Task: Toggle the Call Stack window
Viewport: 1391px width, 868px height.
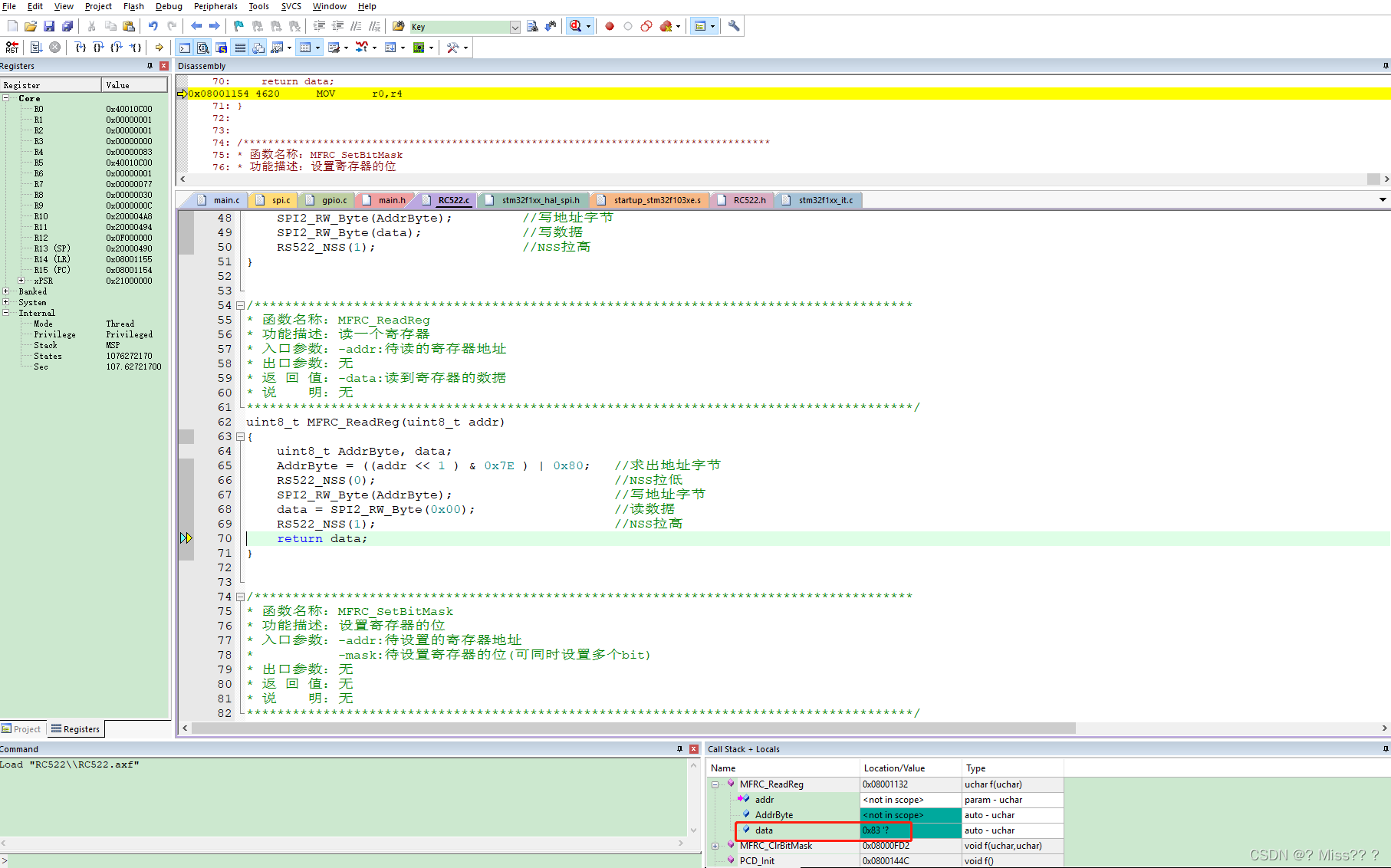Action: (258, 48)
